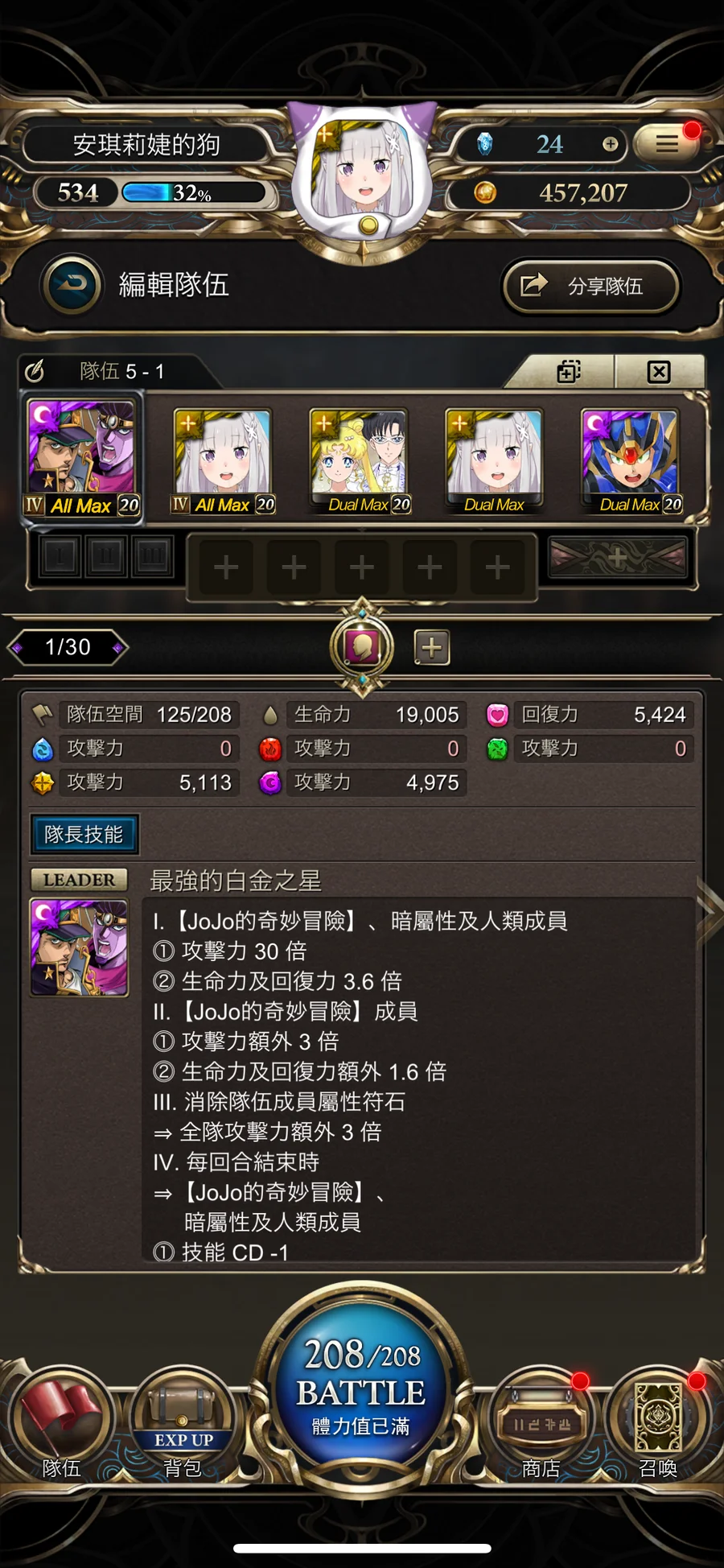Image resolution: width=724 pixels, height=1568 pixels.
Task: Switch to next team with right diamond arrow
Action: click(118, 647)
